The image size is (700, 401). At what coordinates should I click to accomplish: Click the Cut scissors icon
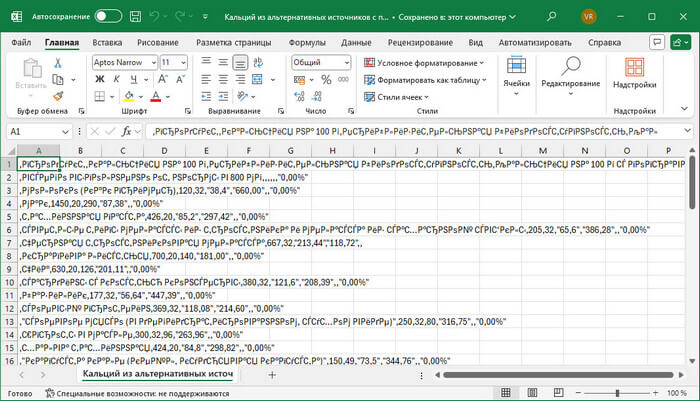point(57,62)
